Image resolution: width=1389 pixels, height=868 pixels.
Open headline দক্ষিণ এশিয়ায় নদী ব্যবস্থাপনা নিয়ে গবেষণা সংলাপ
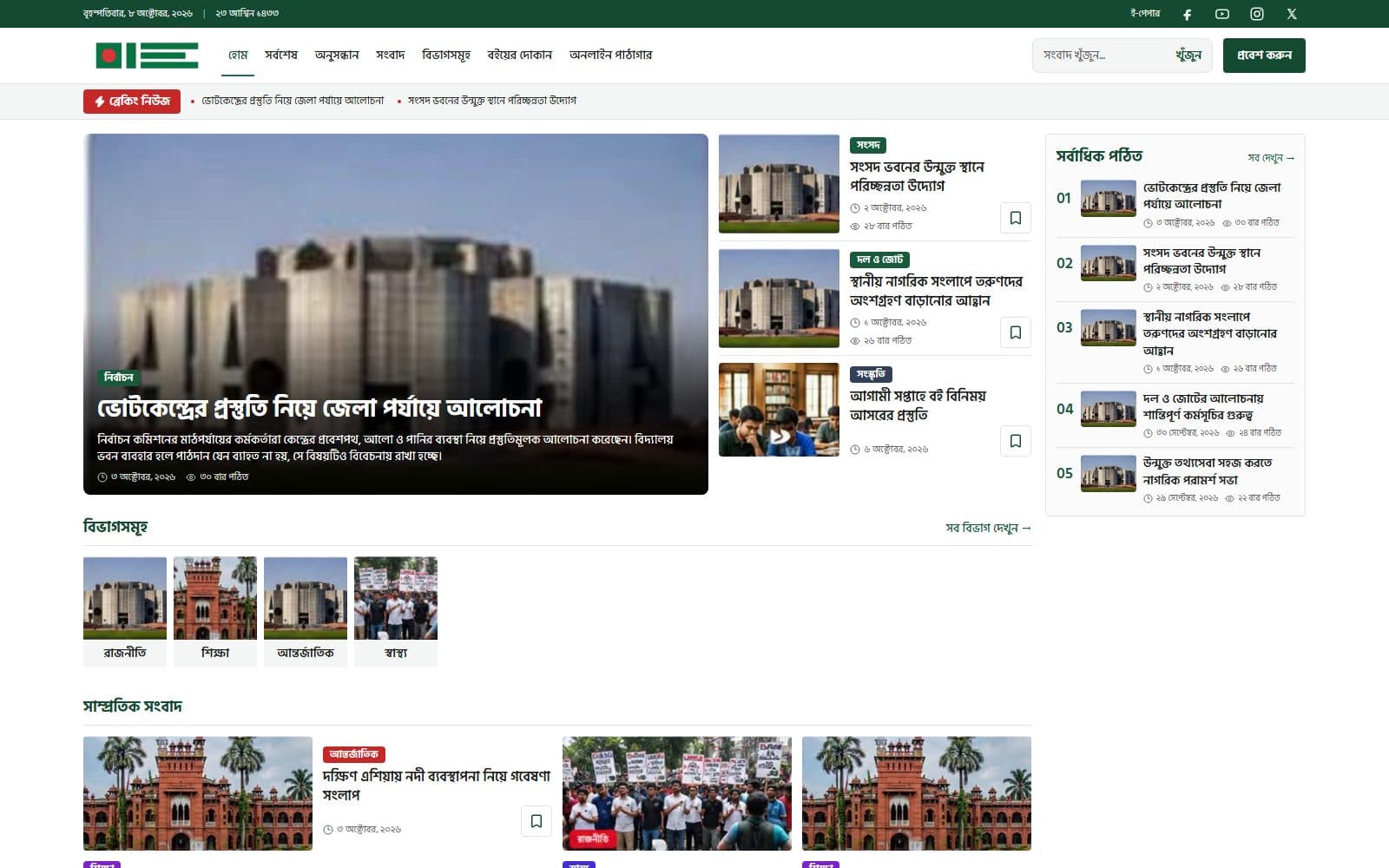click(437, 785)
